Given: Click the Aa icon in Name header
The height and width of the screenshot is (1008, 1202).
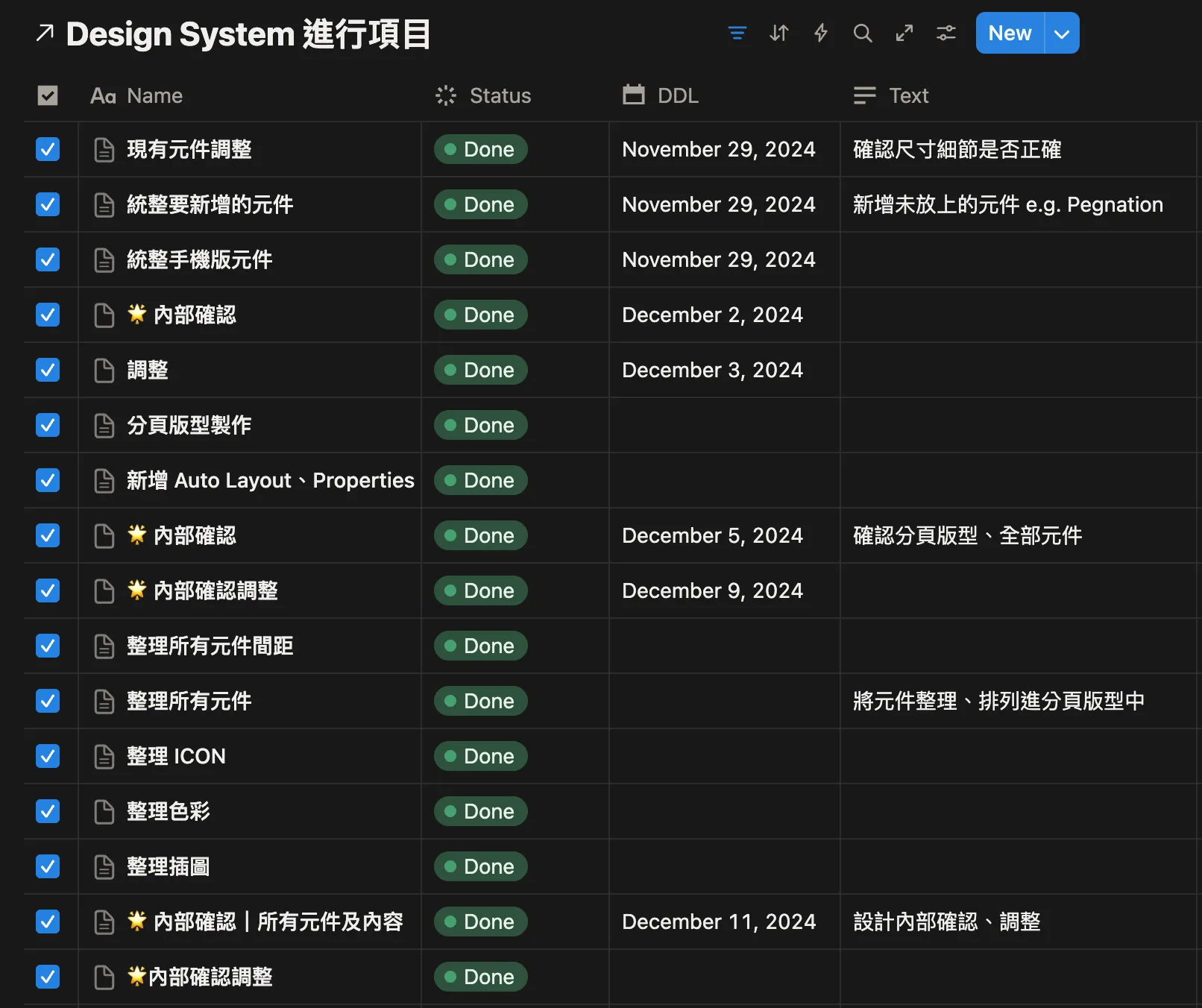Looking at the screenshot, I should point(103,96).
